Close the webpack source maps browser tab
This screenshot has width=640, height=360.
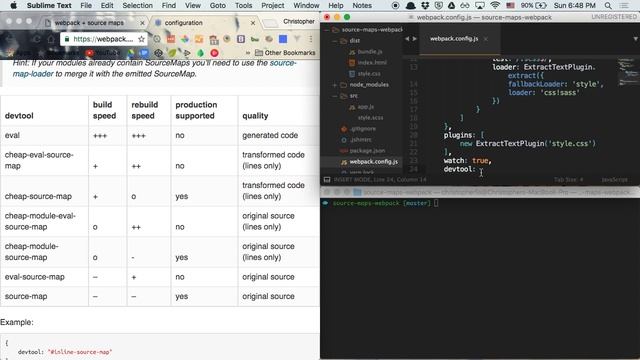[x=142, y=23]
